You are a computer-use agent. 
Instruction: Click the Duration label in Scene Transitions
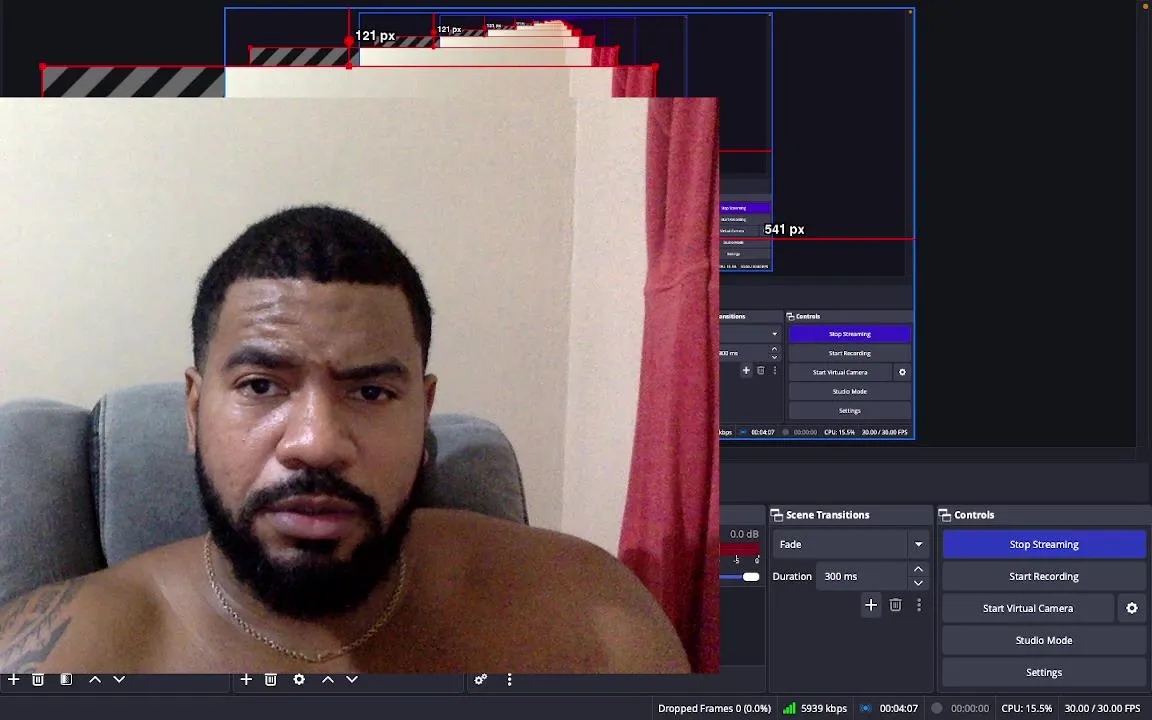click(x=792, y=577)
